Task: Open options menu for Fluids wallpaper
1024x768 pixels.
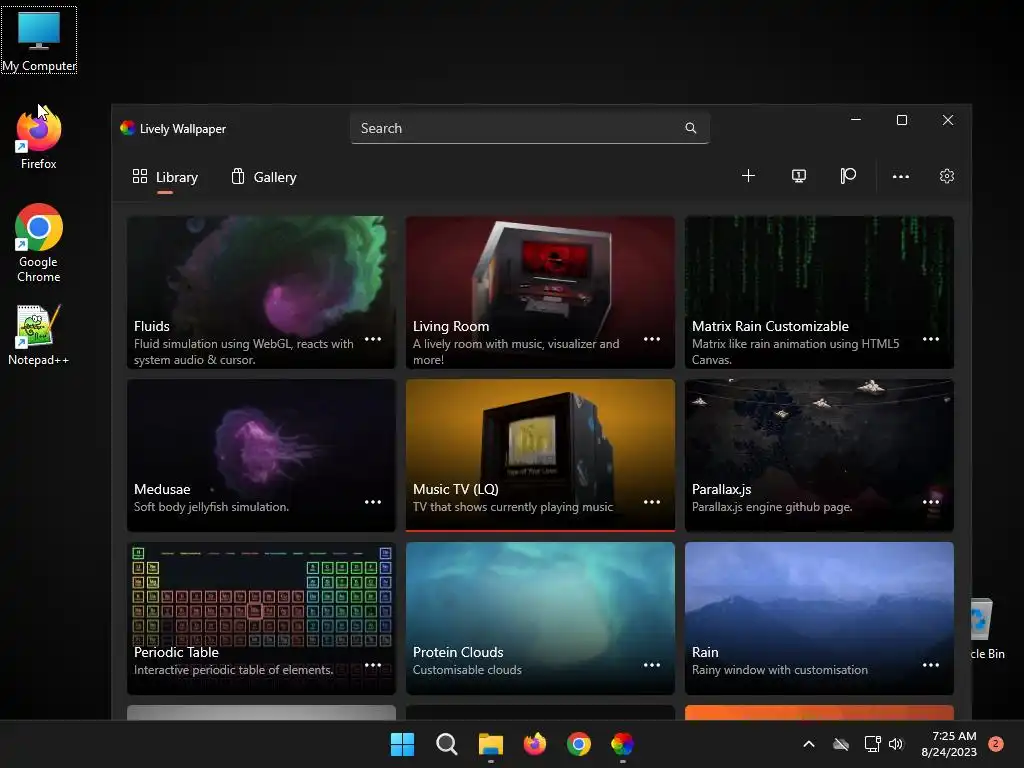Action: point(373,339)
